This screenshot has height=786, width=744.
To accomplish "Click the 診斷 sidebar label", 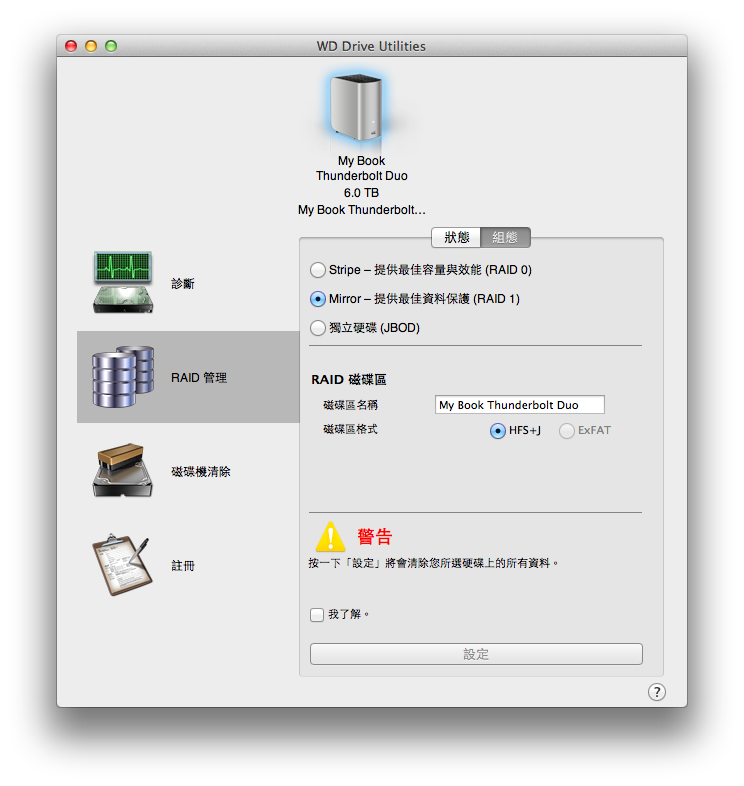I will pyautogui.click(x=183, y=284).
